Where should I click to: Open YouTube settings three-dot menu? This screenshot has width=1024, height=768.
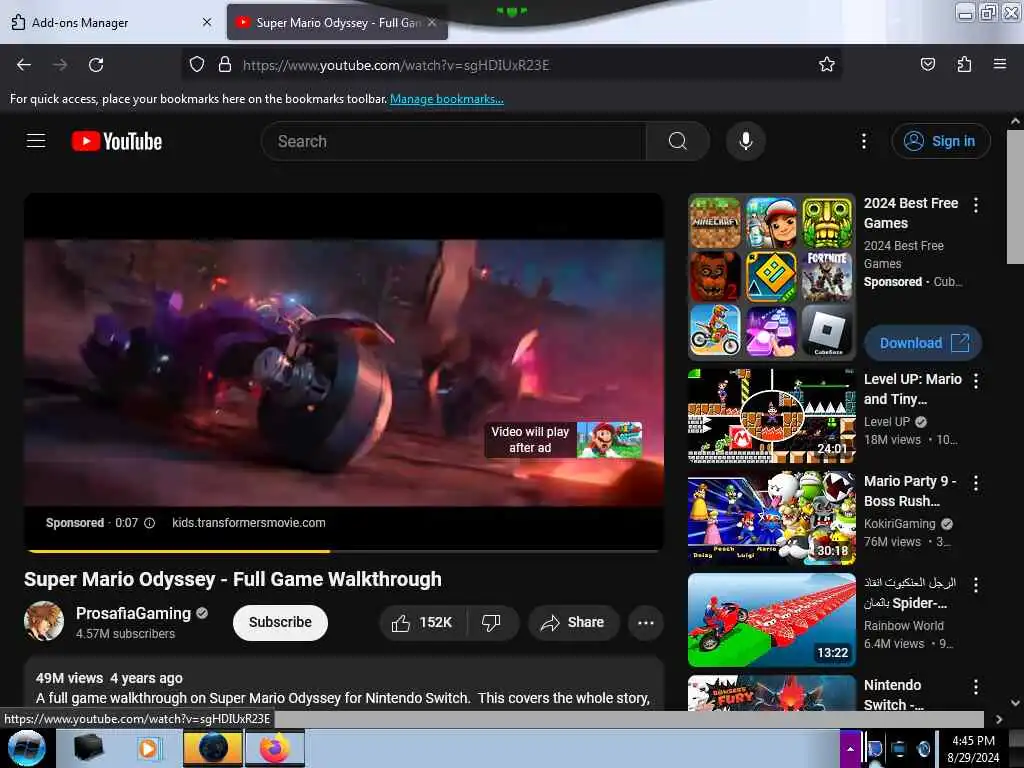pos(863,141)
